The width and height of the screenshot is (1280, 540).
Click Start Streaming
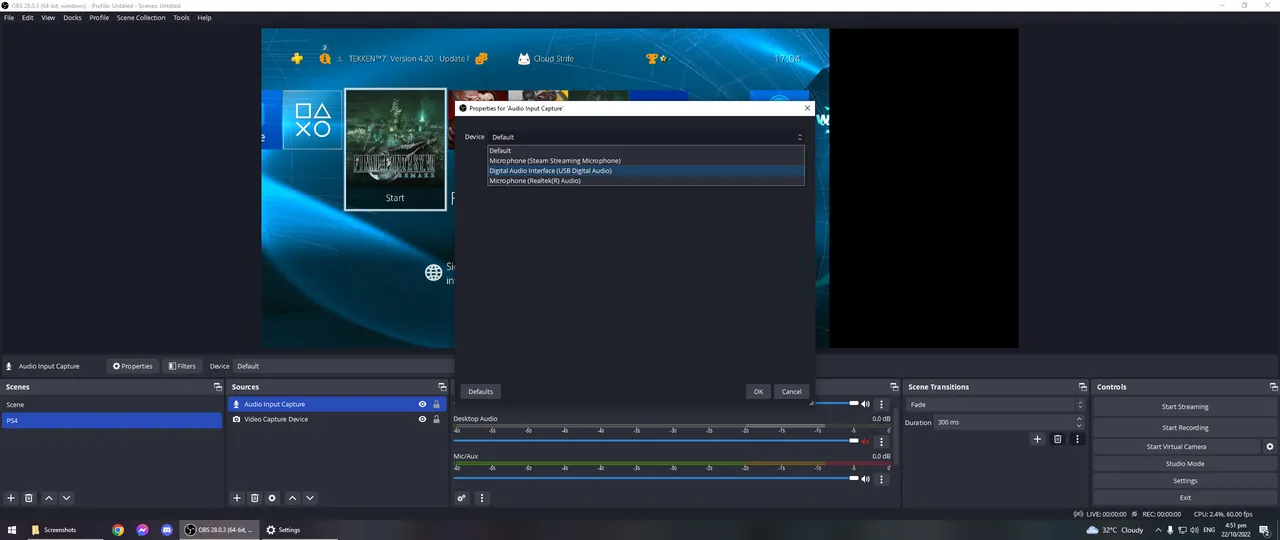coord(1184,407)
